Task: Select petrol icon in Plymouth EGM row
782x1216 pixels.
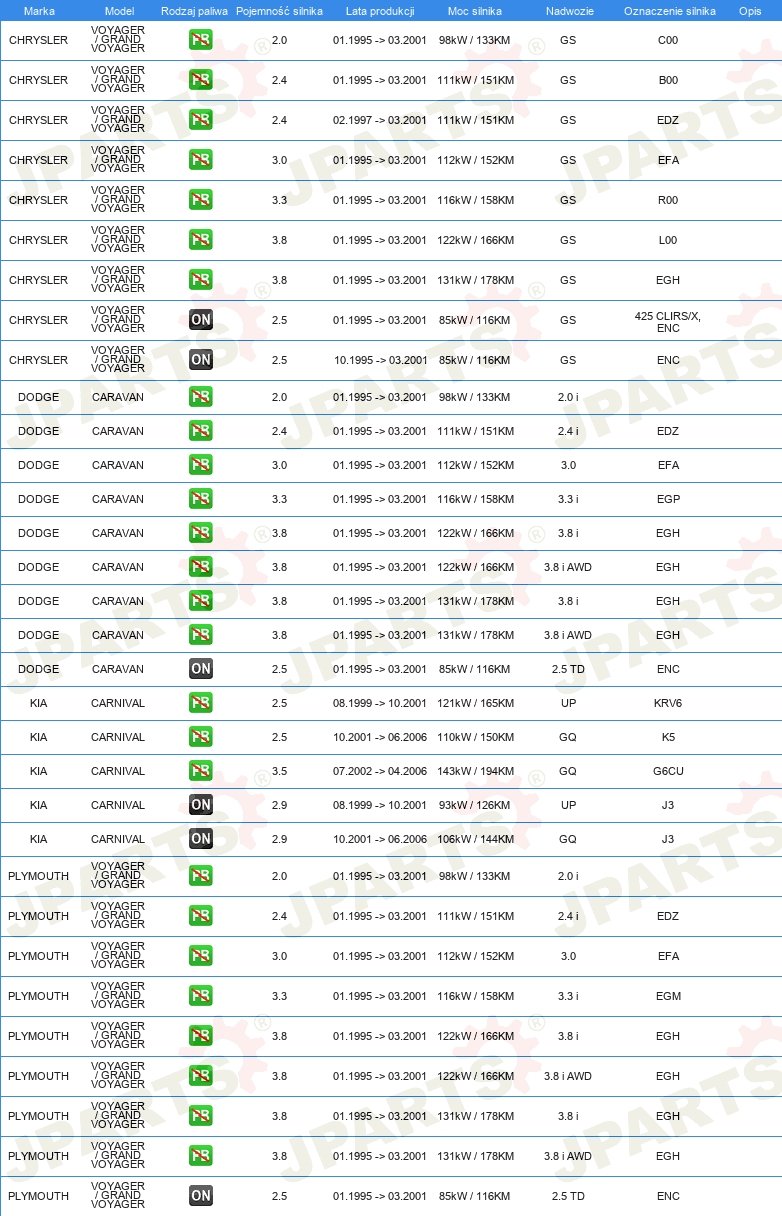Action: pos(200,996)
